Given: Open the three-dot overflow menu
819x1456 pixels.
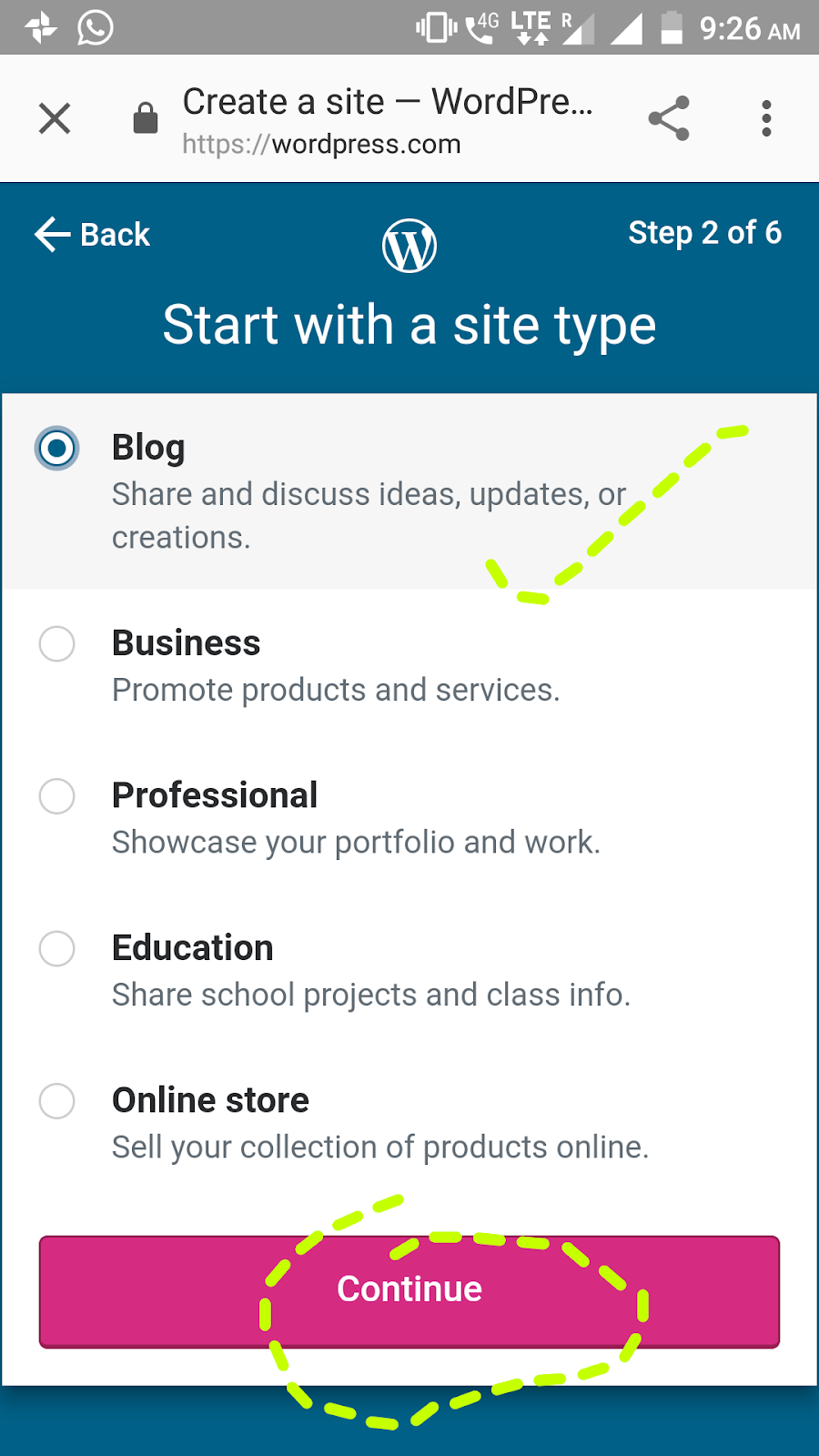Looking at the screenshot, I should pyautogui.click(x=766, y=118).
